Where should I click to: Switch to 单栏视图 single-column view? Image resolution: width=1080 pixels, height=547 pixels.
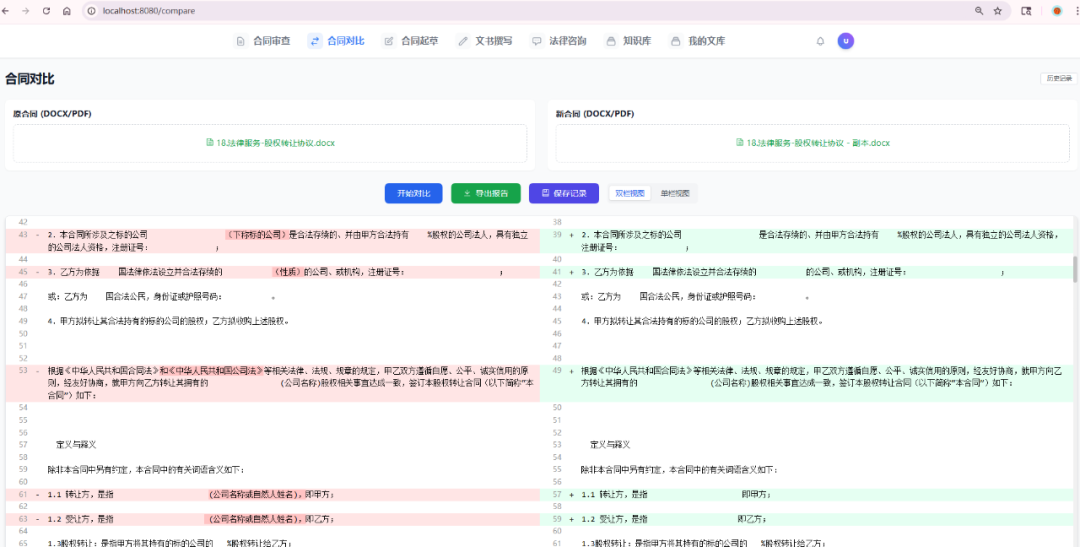tap(674, 193)
